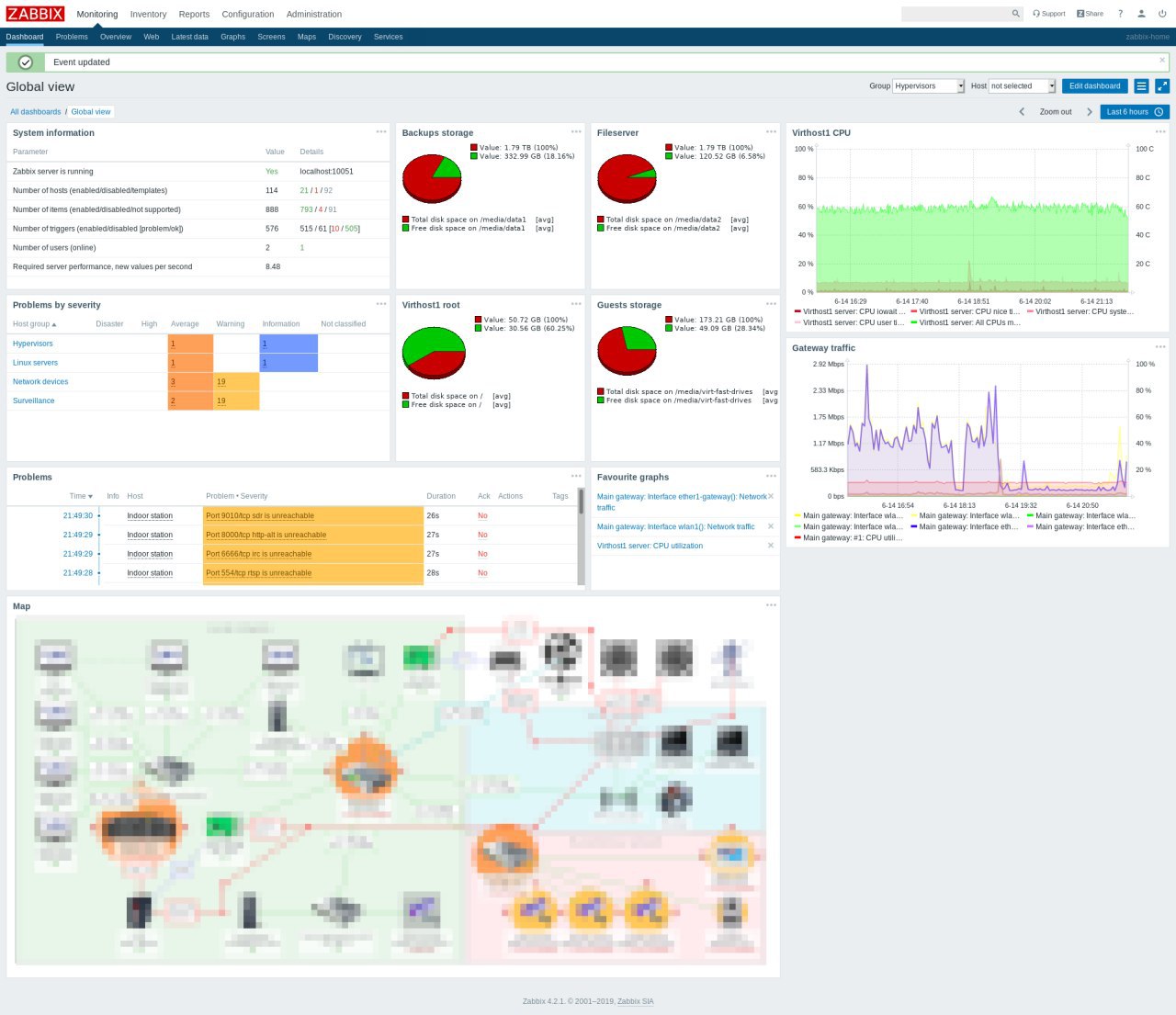Open the Configuration menu
Viewport: 1176px width, 1015px height.
[x=248, y=15]
